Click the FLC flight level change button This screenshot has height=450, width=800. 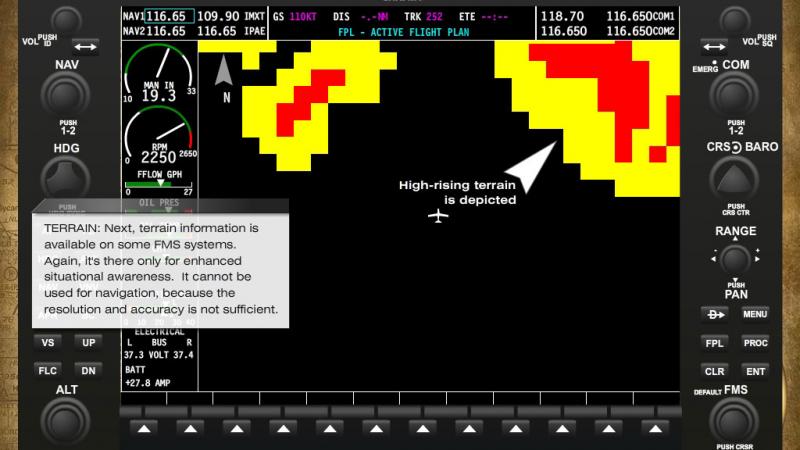click(x=48, y=371)
